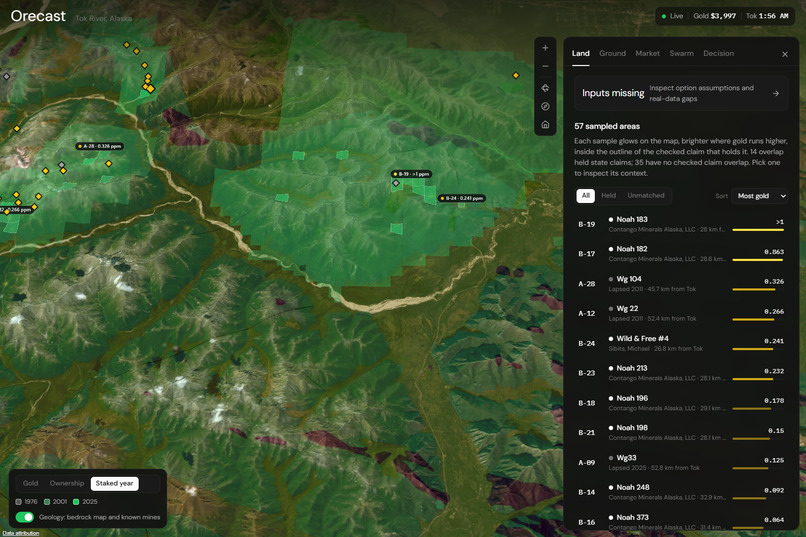Viewport: 806px width, 537px height.
Task: Select the B-19 >1 ppm map label
Action: 411,174
